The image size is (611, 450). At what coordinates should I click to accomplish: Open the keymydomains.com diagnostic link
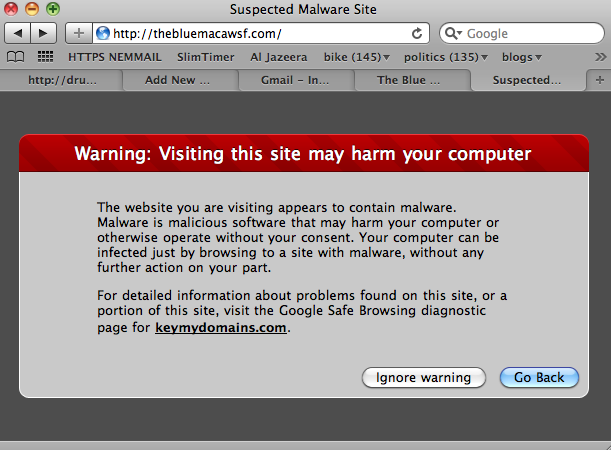pos(221,328)
